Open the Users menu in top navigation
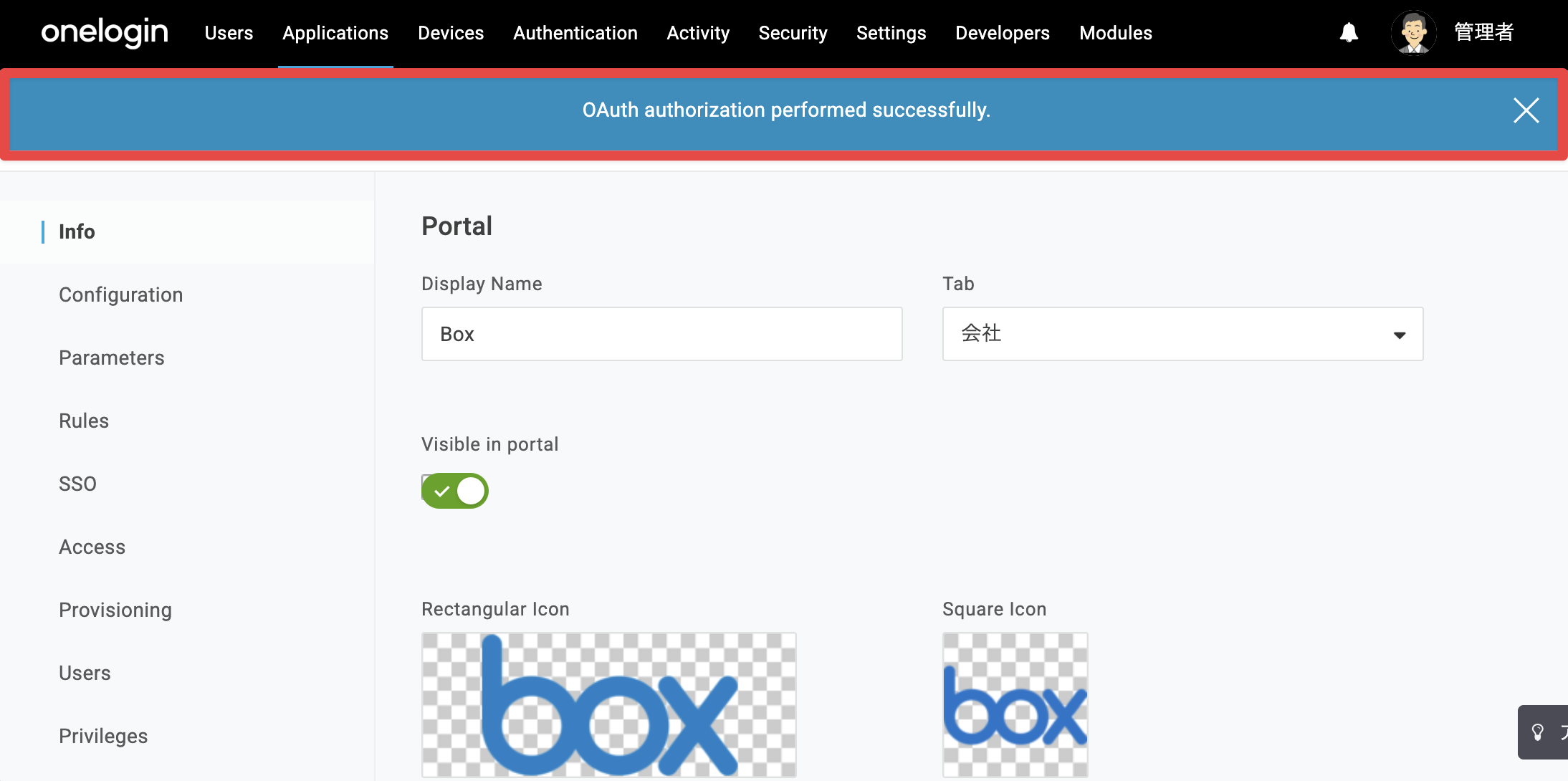 pyautogui.click(x=229, y=33)
